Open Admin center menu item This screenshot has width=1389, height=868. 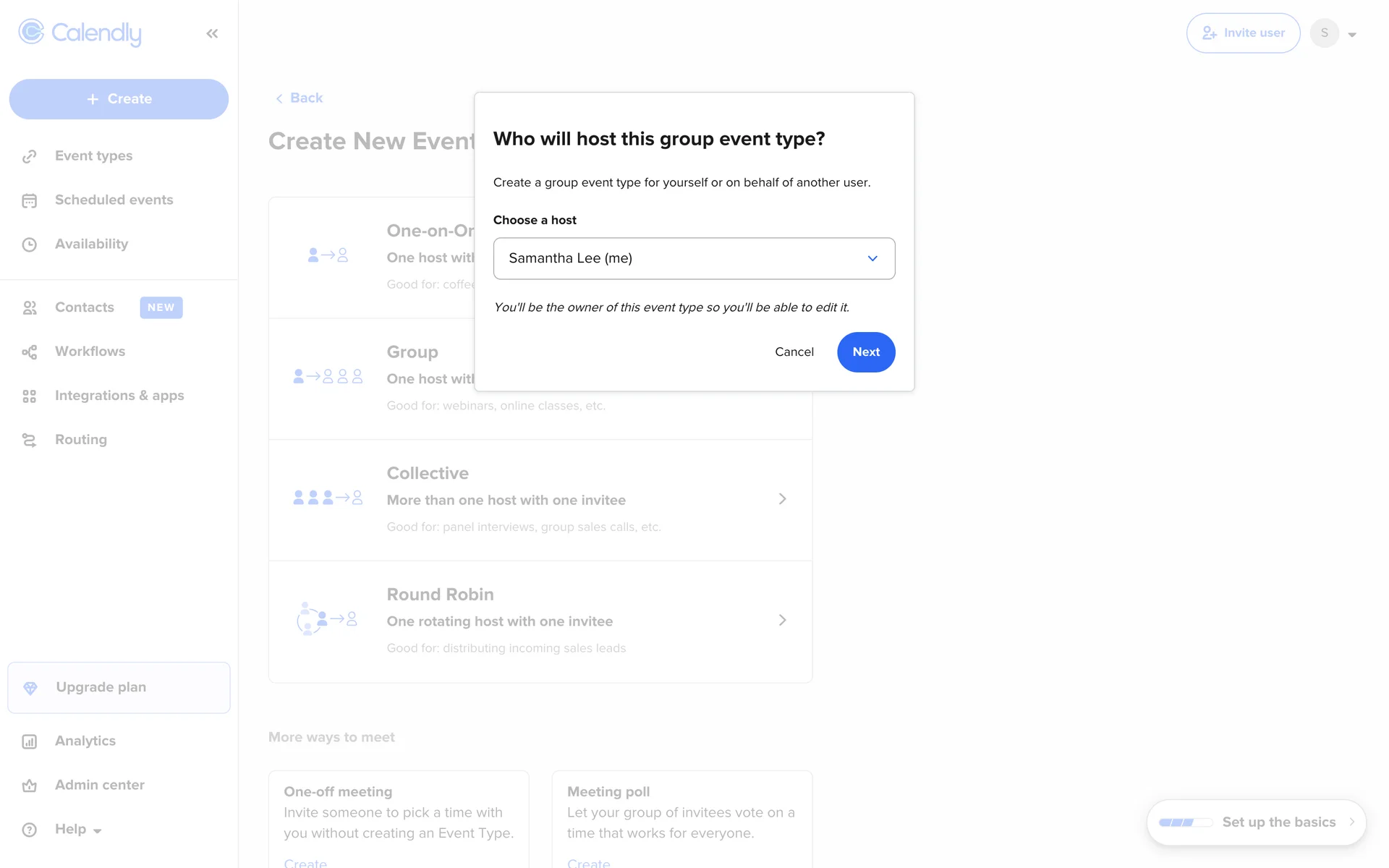pos(100,785)
